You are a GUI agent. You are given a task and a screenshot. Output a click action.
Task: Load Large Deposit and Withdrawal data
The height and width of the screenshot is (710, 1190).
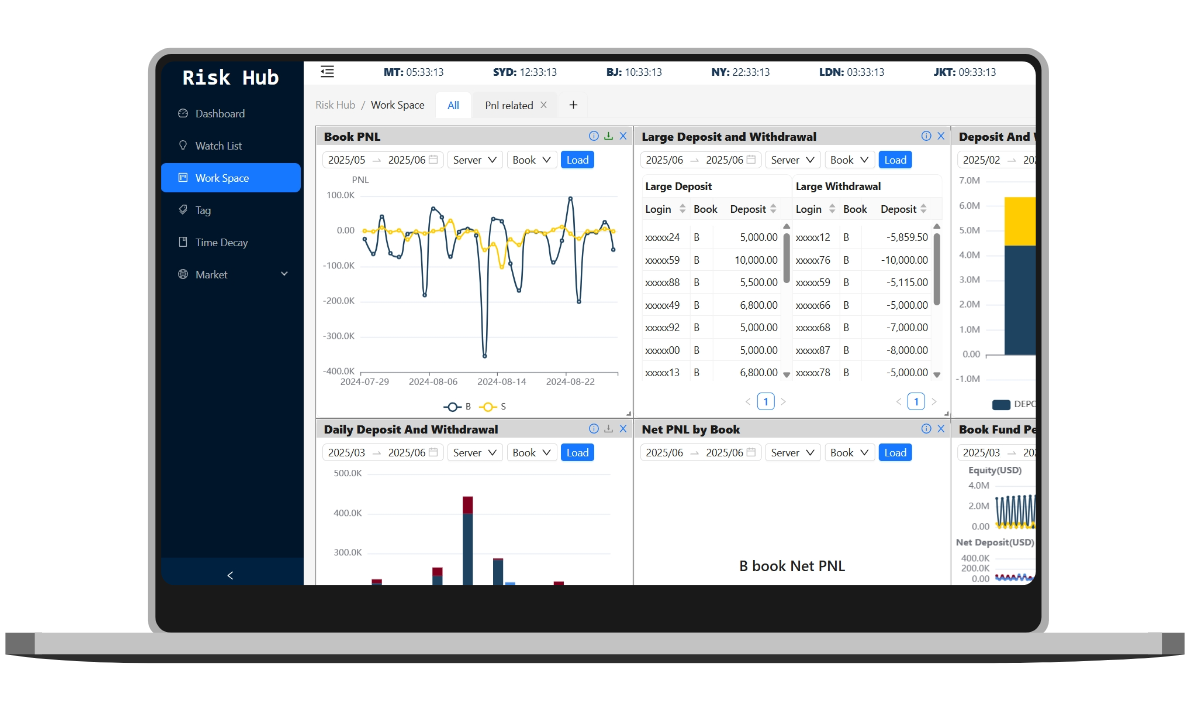tap(896, 160)
